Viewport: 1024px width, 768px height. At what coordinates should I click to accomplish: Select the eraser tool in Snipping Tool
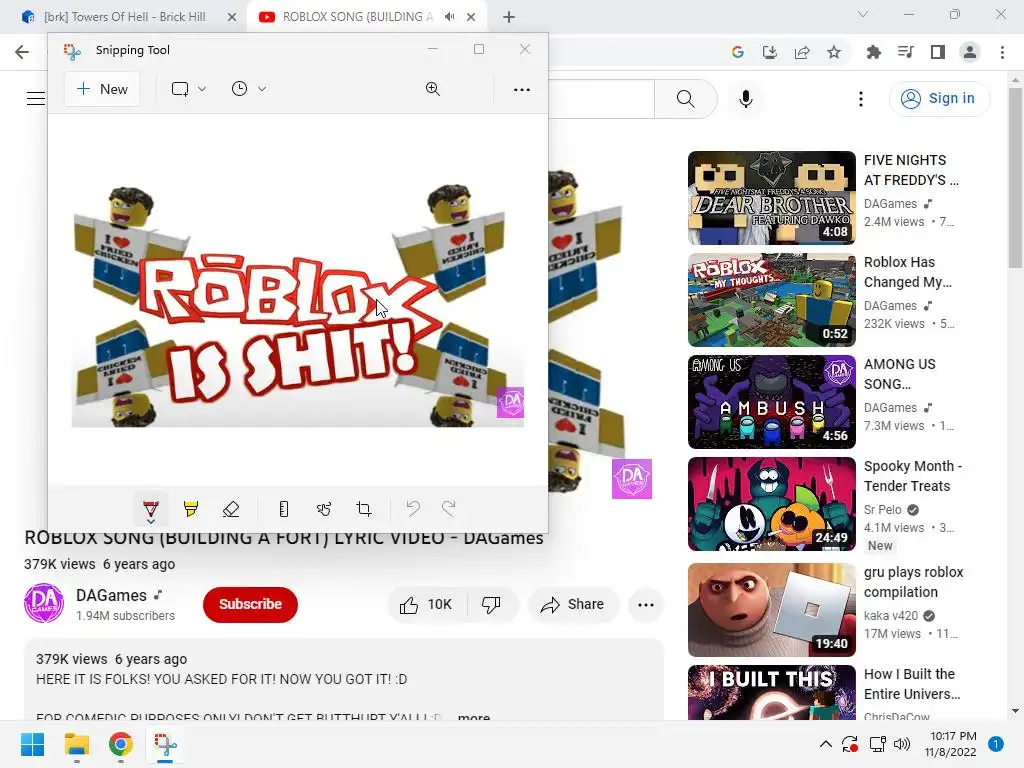pos(231,509)
